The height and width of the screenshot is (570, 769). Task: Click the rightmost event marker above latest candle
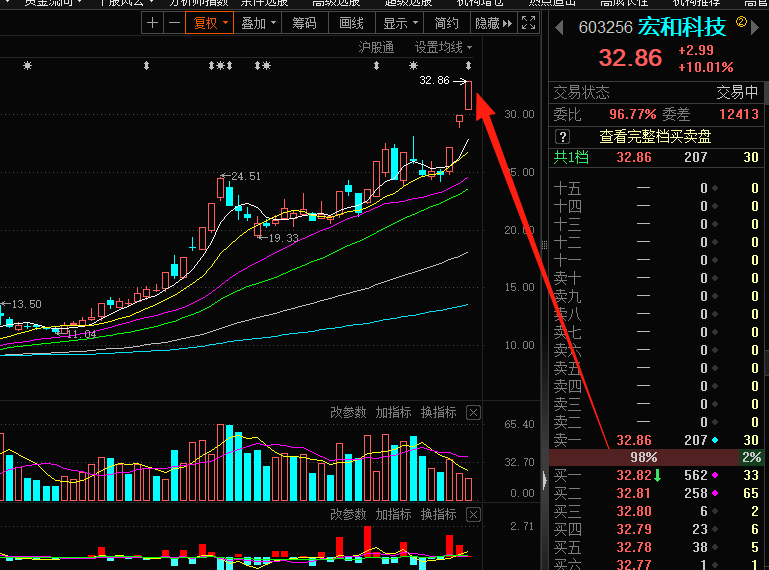468,65
